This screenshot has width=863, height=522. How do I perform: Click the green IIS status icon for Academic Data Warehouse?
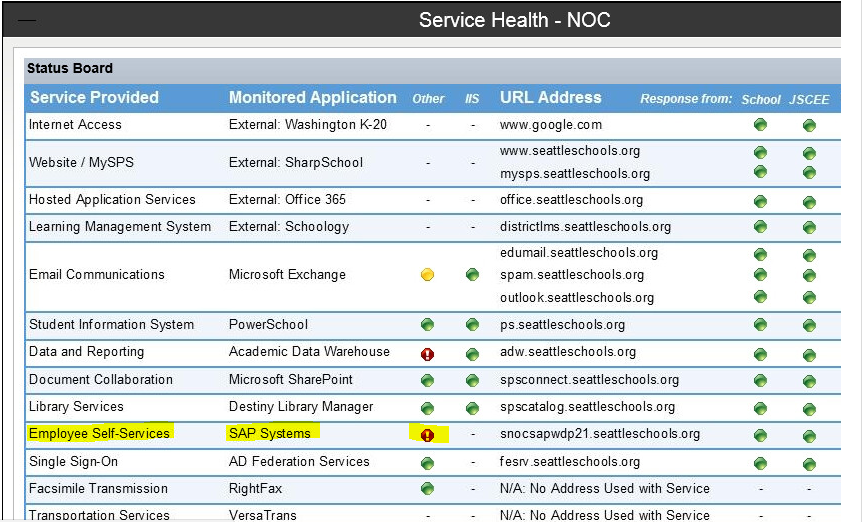pos(472,354)
